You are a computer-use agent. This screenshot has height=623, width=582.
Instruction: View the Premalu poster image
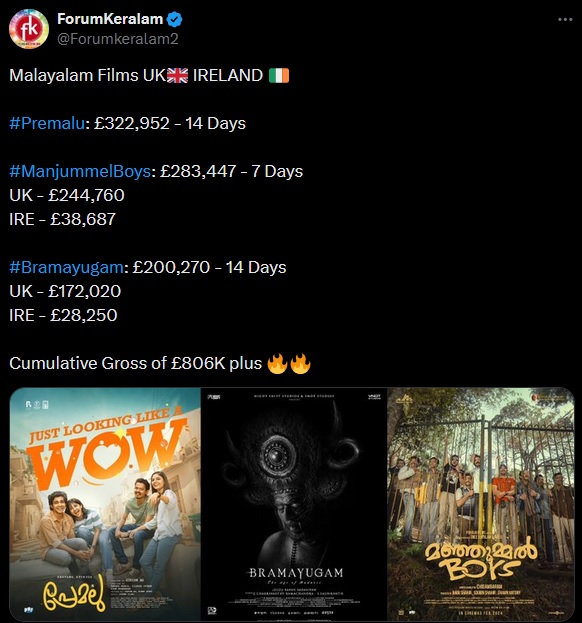coord(105,504)
